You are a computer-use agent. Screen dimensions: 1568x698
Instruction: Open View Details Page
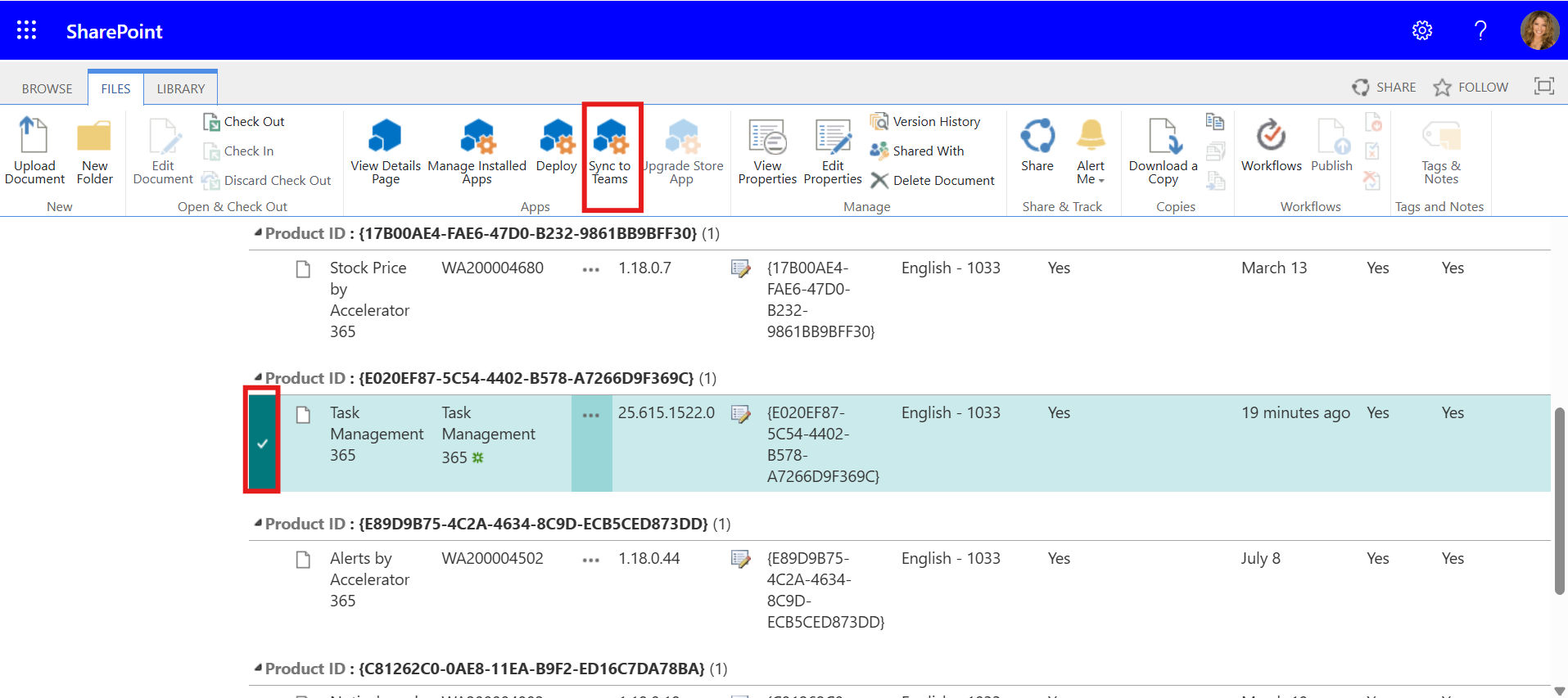386,151
